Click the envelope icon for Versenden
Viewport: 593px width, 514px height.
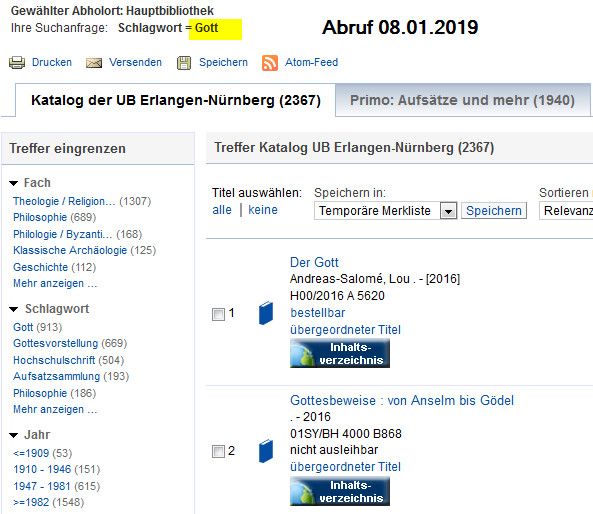tap(94, 63)
